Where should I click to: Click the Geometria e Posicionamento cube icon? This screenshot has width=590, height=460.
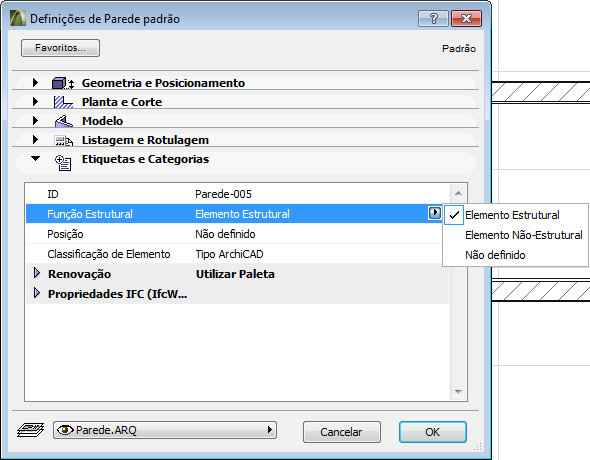[63, 83]
